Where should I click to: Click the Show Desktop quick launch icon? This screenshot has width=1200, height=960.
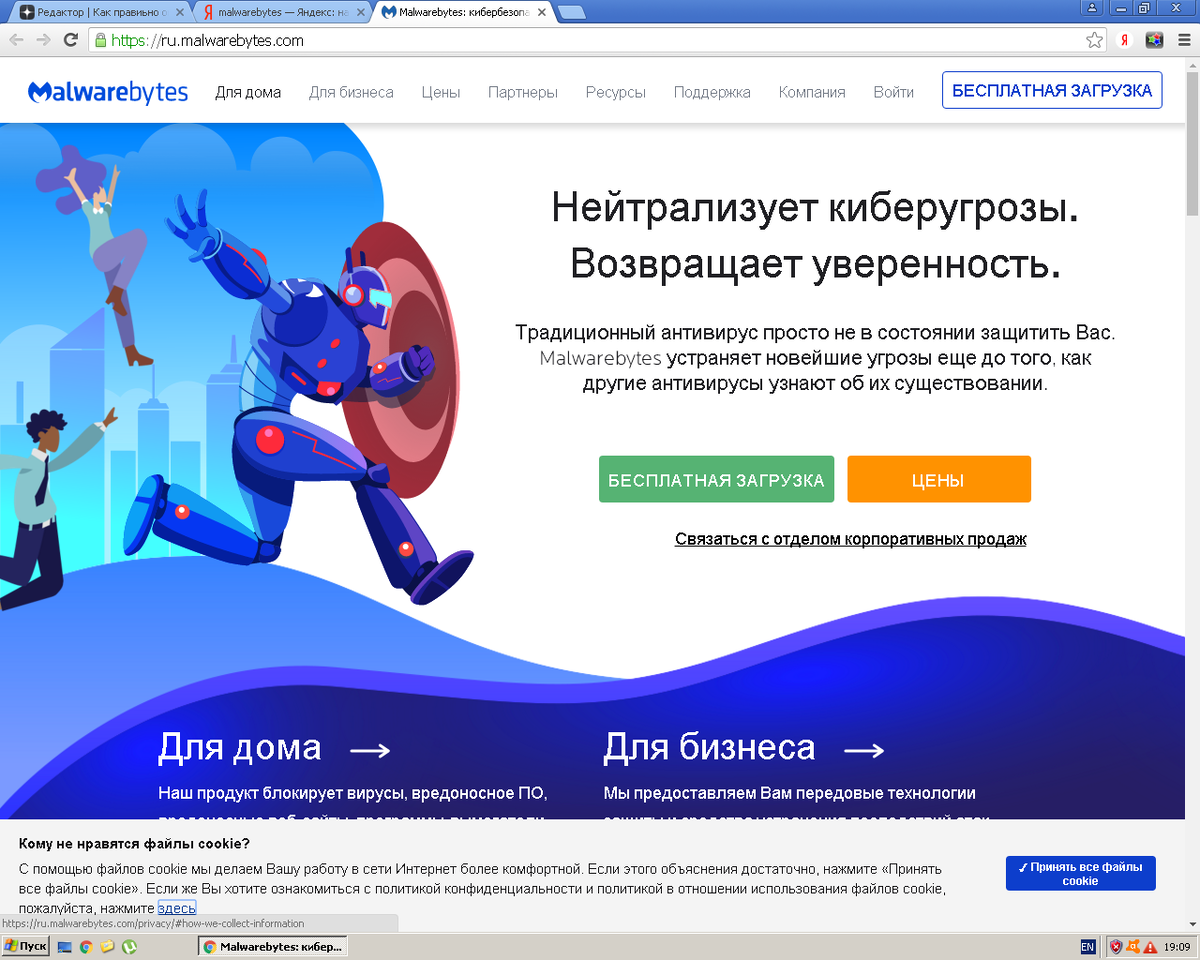pos(65,946)
